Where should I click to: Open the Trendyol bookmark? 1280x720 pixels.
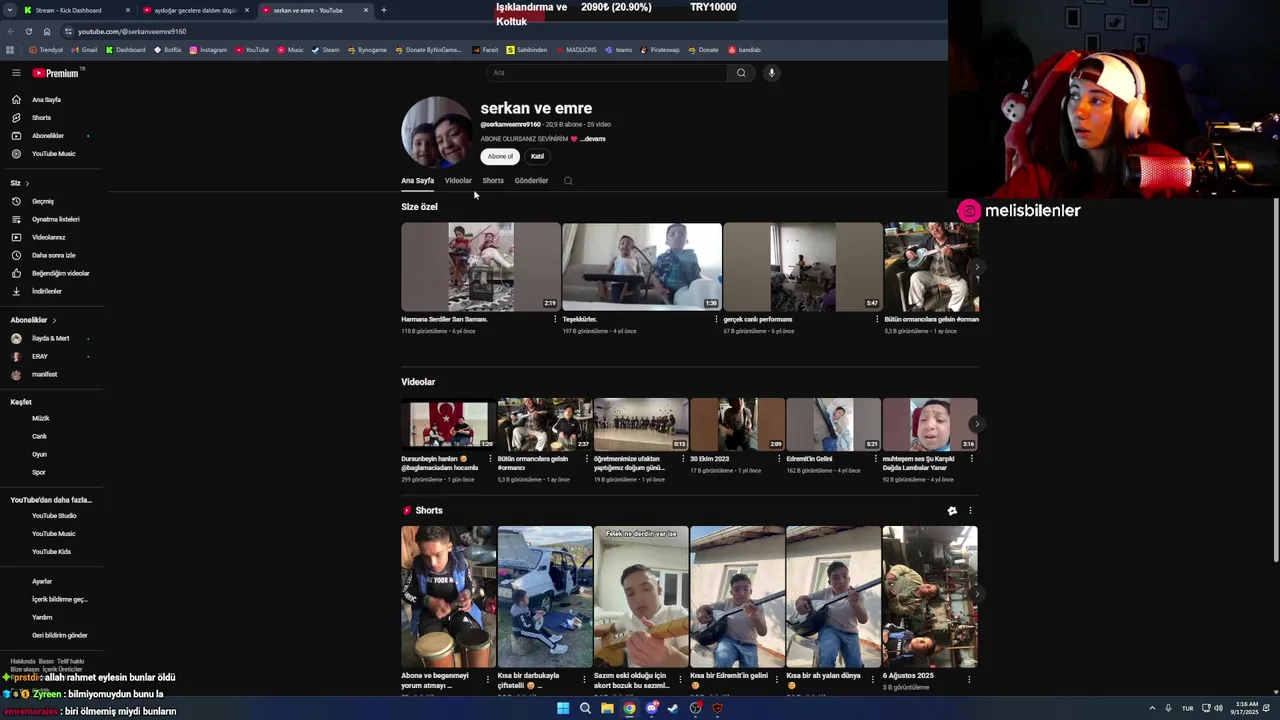(46, 50)
